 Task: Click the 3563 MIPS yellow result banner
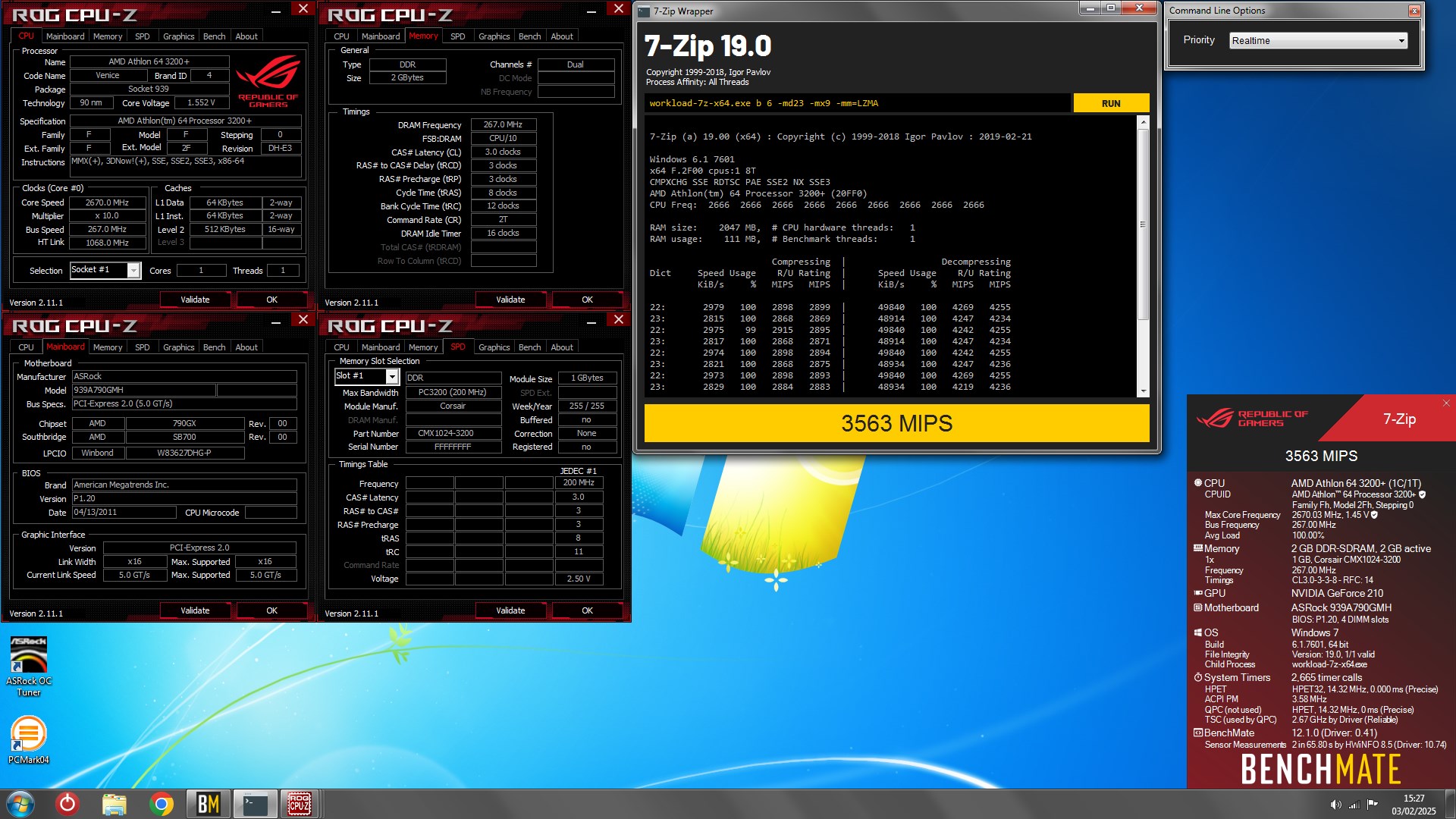pyautogui.click(x=896, y=423)
